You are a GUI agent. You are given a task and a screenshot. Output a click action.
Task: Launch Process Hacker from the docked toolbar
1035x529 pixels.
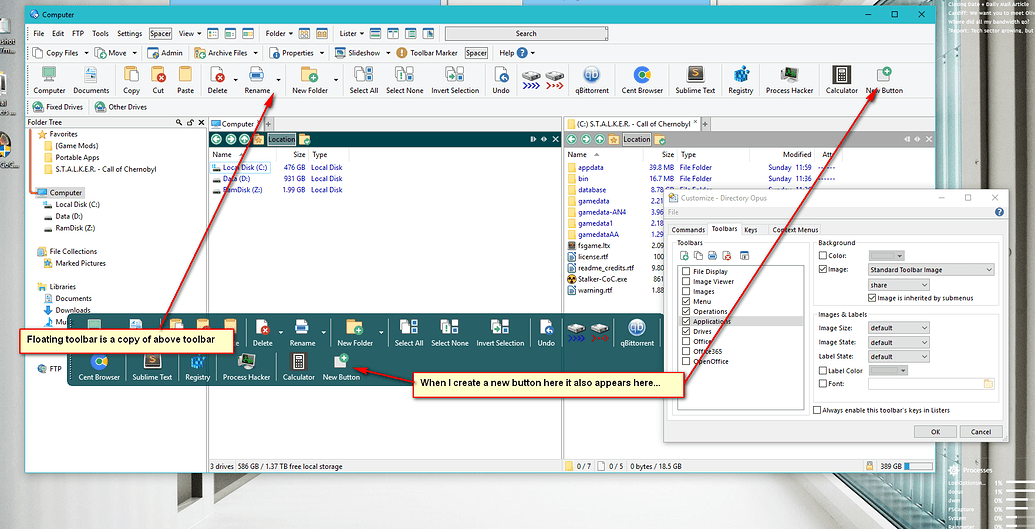point(788,81)
